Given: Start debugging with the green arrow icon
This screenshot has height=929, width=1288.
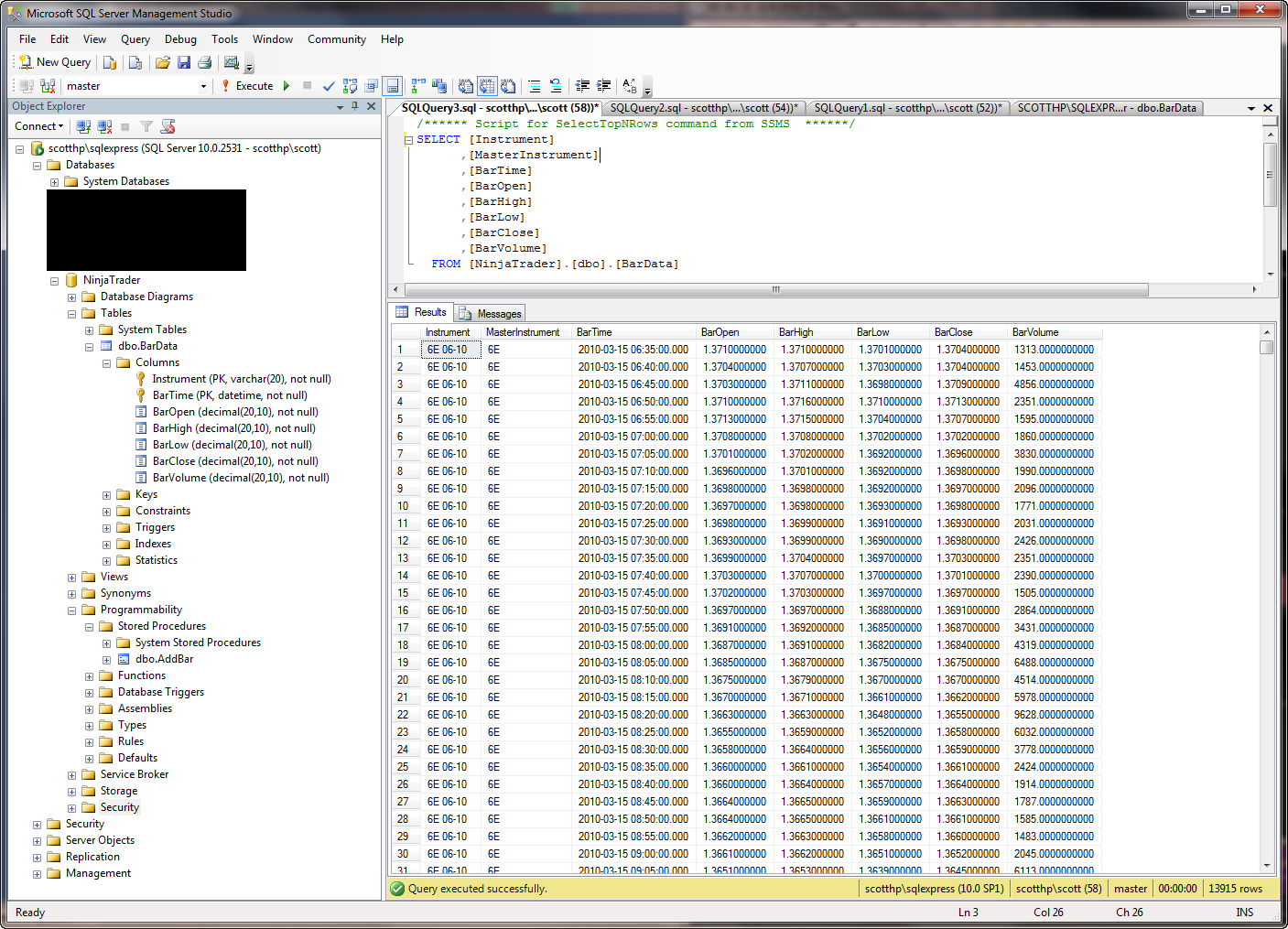Looking at the screenshot, I should coord(287,86).
